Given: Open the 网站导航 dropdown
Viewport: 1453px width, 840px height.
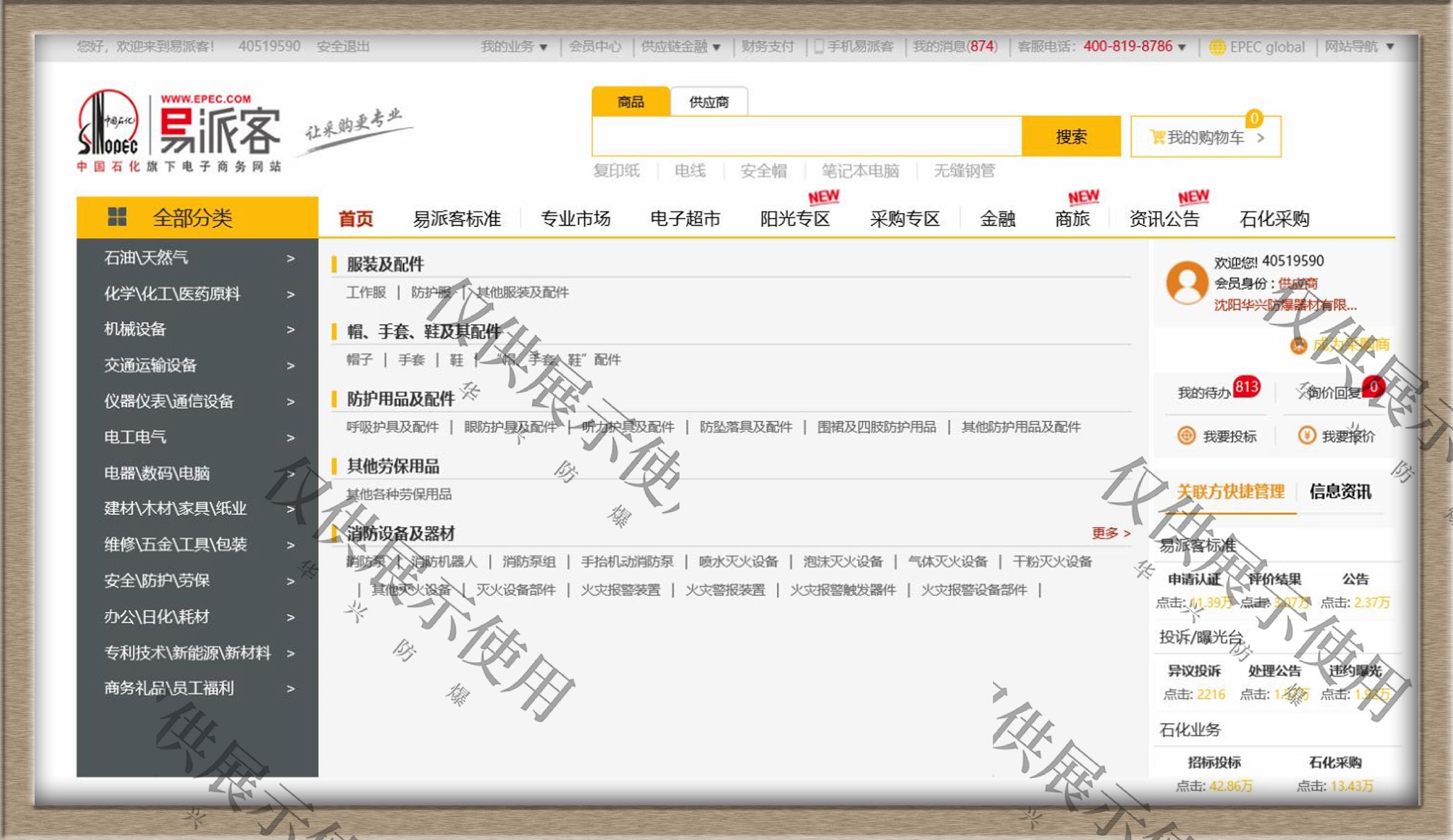Looking at the screenshot, I should click(x=1359, y=47).
